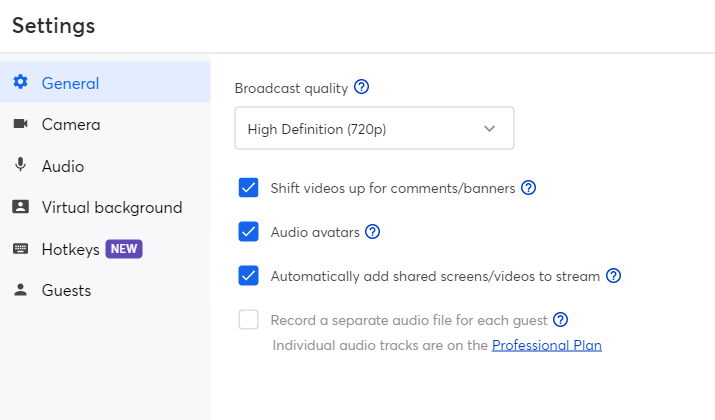
Task: Open the Camera settings tab
Action: point(105,124)
